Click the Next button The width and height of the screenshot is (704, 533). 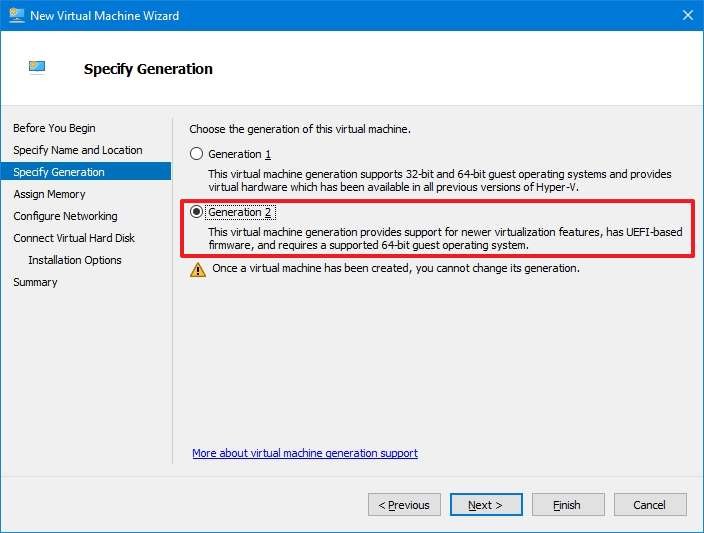(x=486, y=505)
